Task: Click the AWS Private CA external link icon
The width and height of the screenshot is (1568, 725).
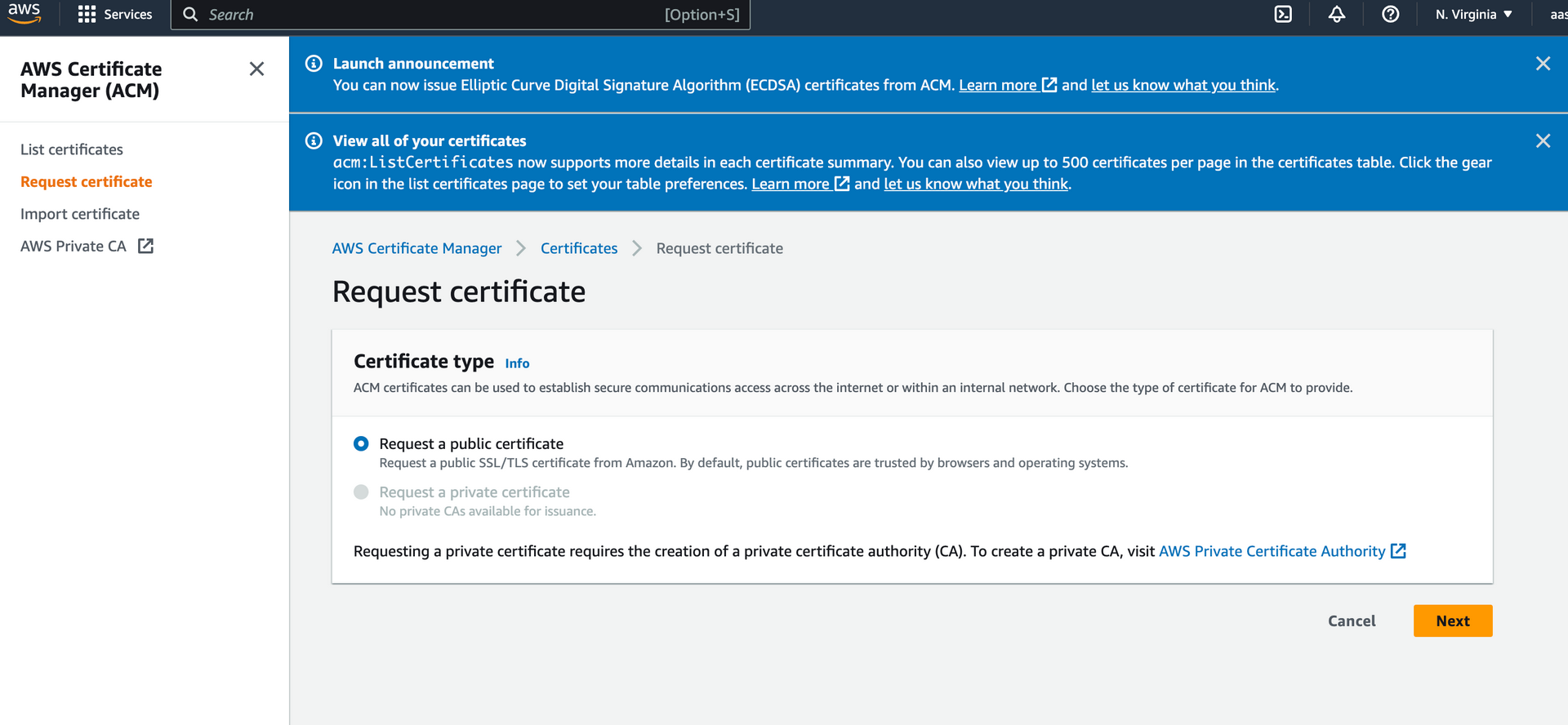Action: pos(145,246)
